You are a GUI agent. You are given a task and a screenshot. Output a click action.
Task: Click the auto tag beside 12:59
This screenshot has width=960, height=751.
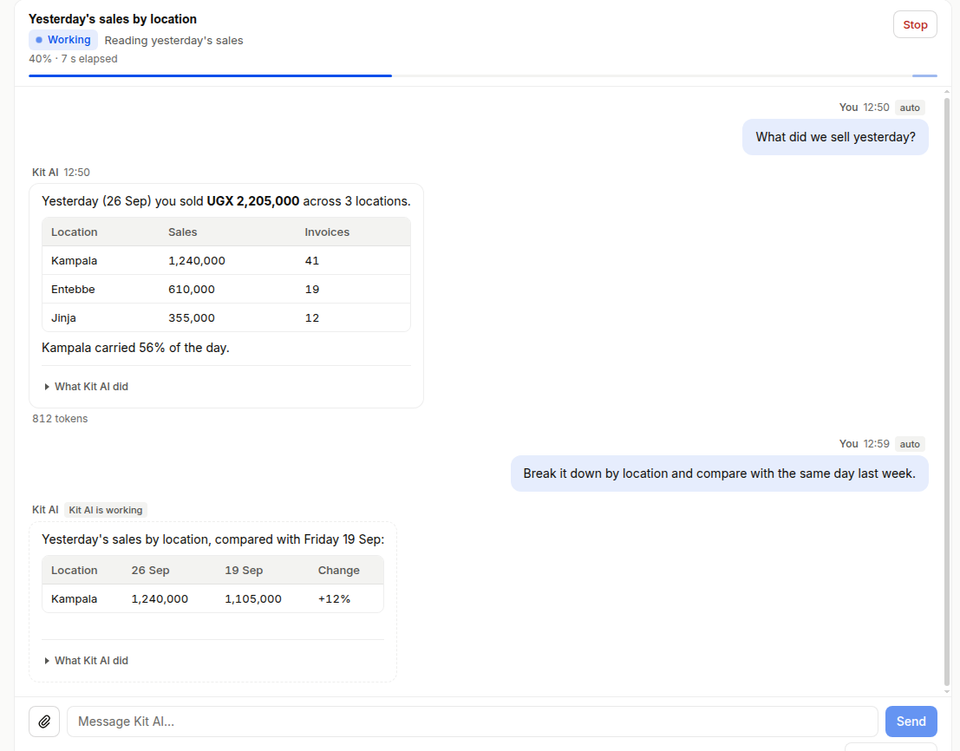point(909,444)
